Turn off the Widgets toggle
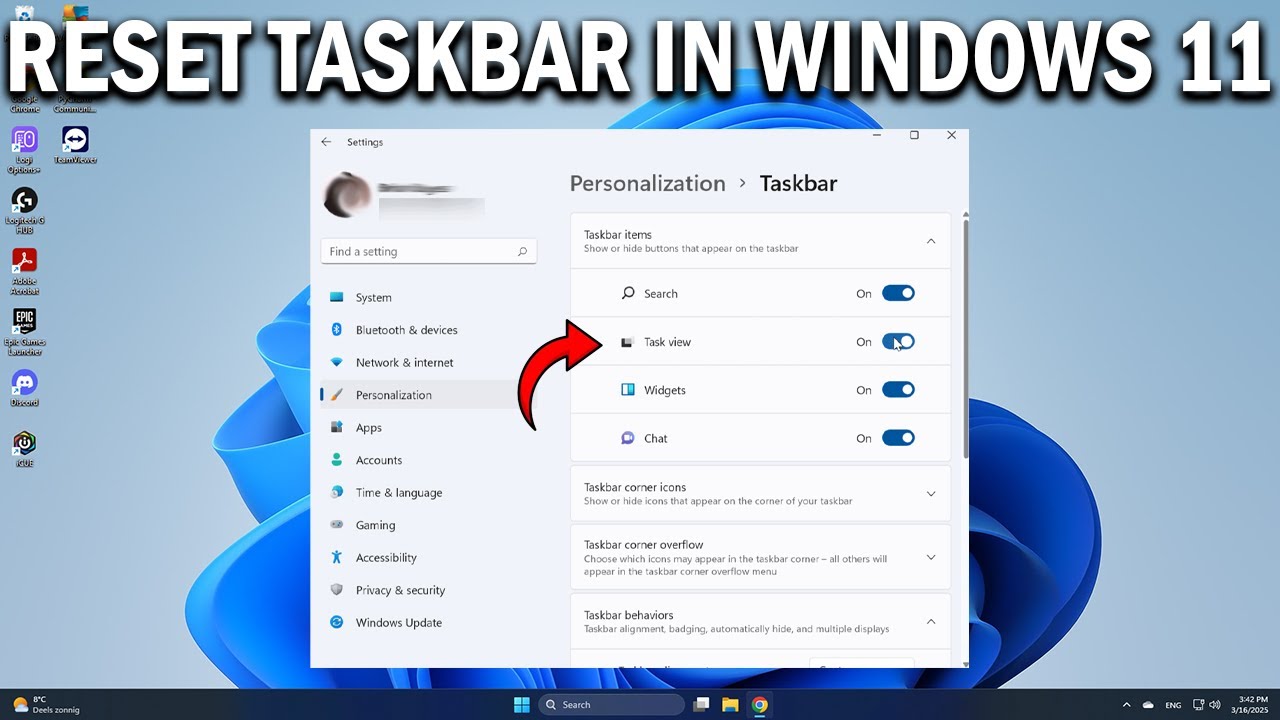This screenshot has height=720, width=1280. point(898,390)
